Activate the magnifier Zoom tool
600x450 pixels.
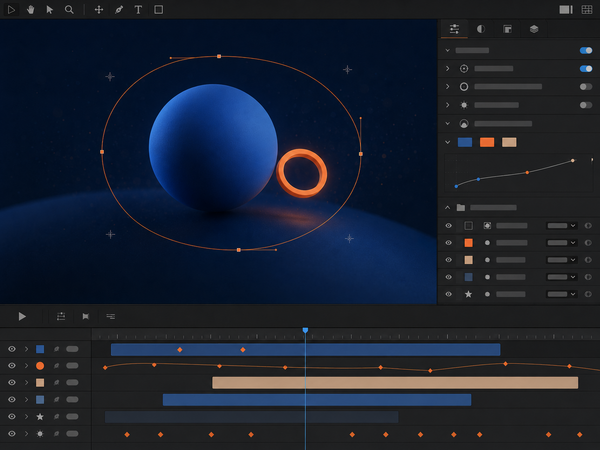click(69, 10)
